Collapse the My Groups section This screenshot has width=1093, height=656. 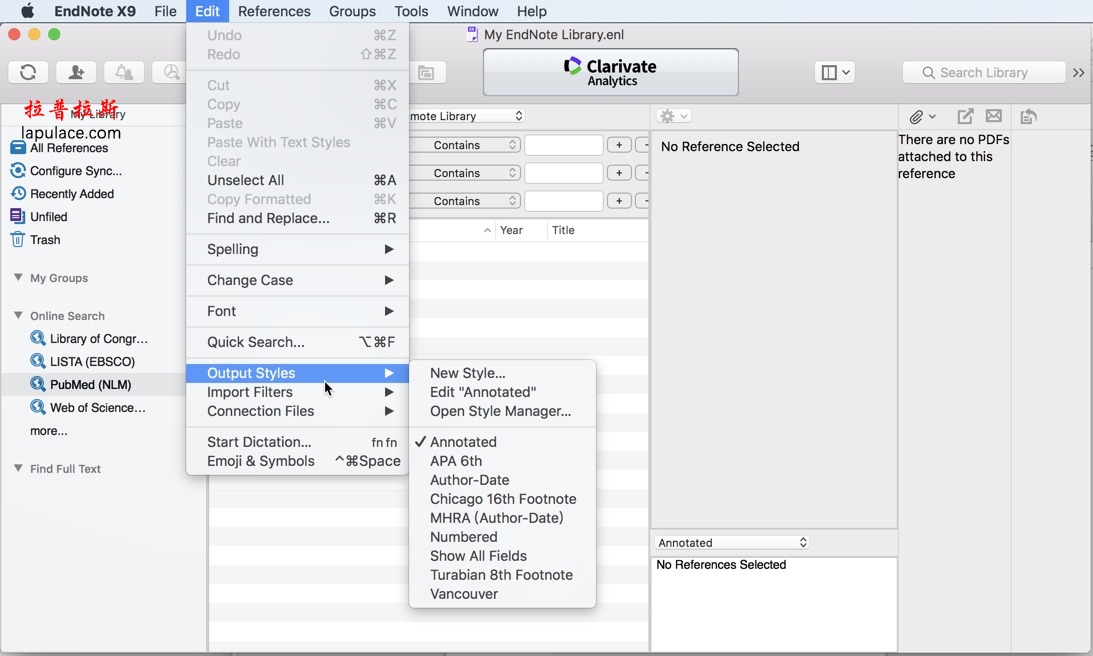click(x=18, y=277)
